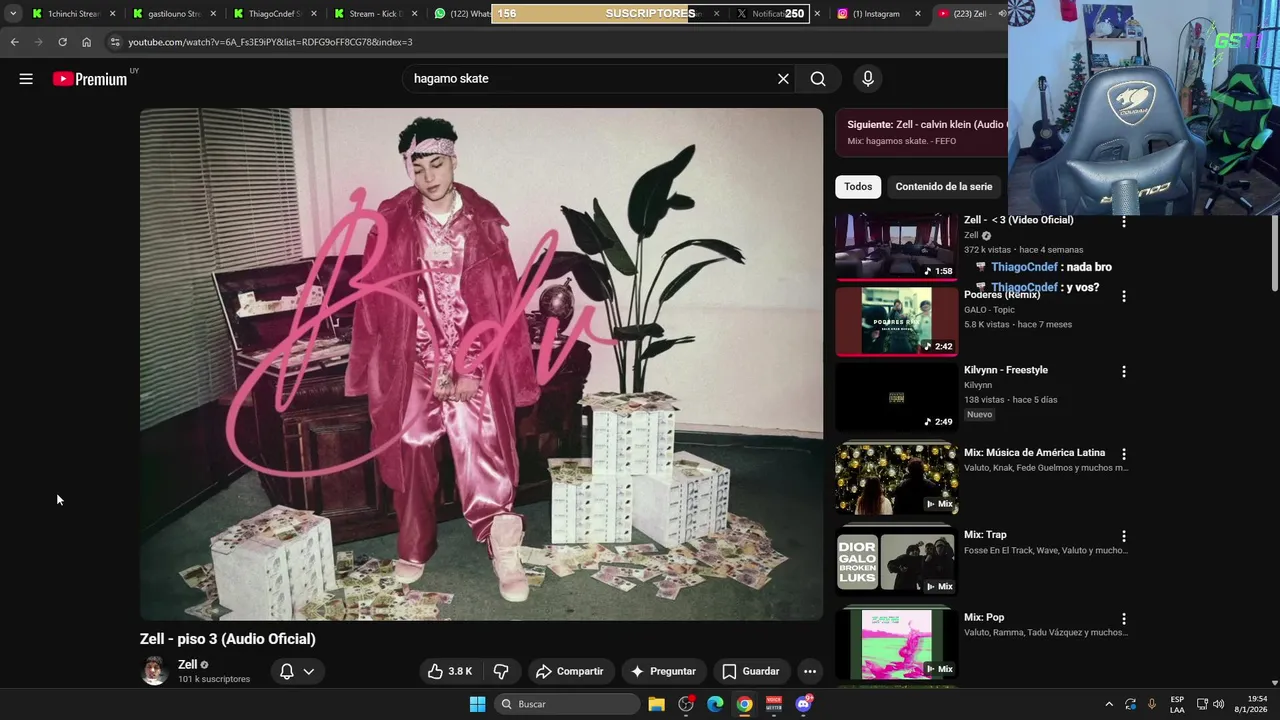The height and width of the screenshot is (720, 1280).
Task: Click the magnifying glass search button
Action: pos(818,79)
